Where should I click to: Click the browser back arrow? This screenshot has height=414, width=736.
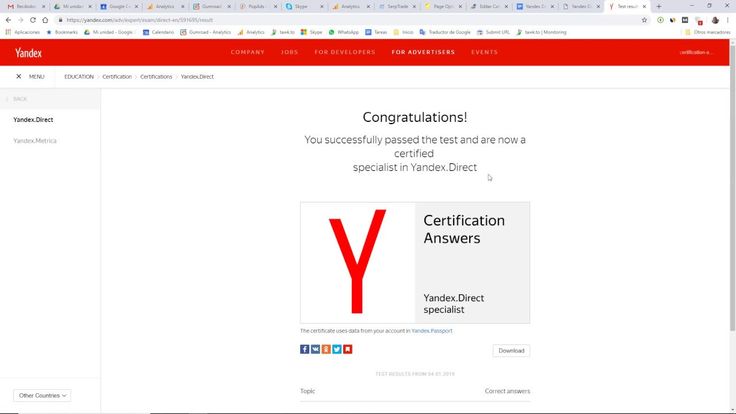[x=8, y=20]
